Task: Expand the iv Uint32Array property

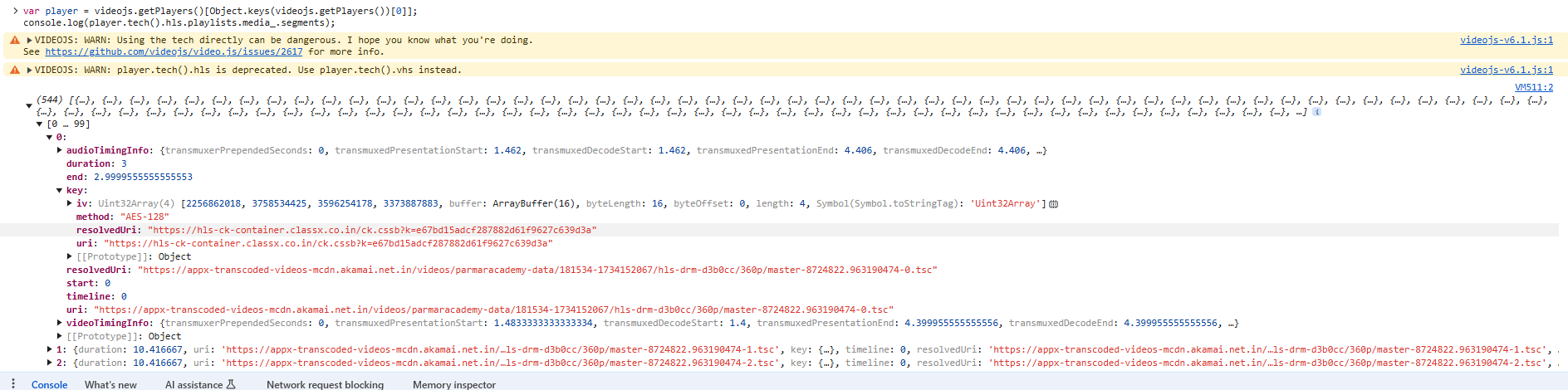Action: coord(69,203)
